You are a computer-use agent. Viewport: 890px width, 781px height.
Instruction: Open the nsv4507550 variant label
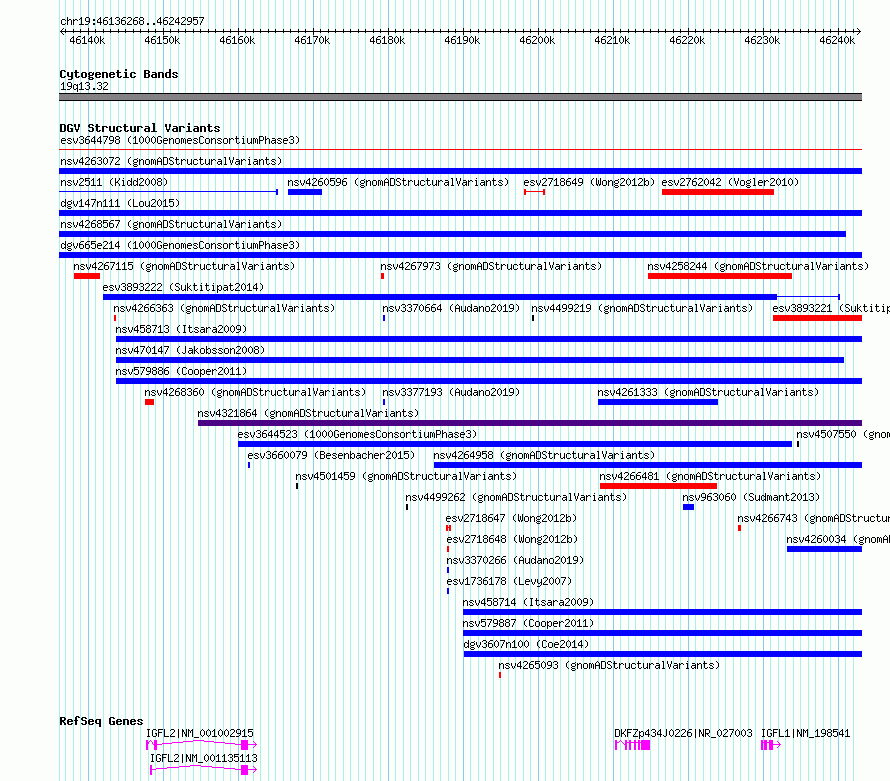click(843, 434)
